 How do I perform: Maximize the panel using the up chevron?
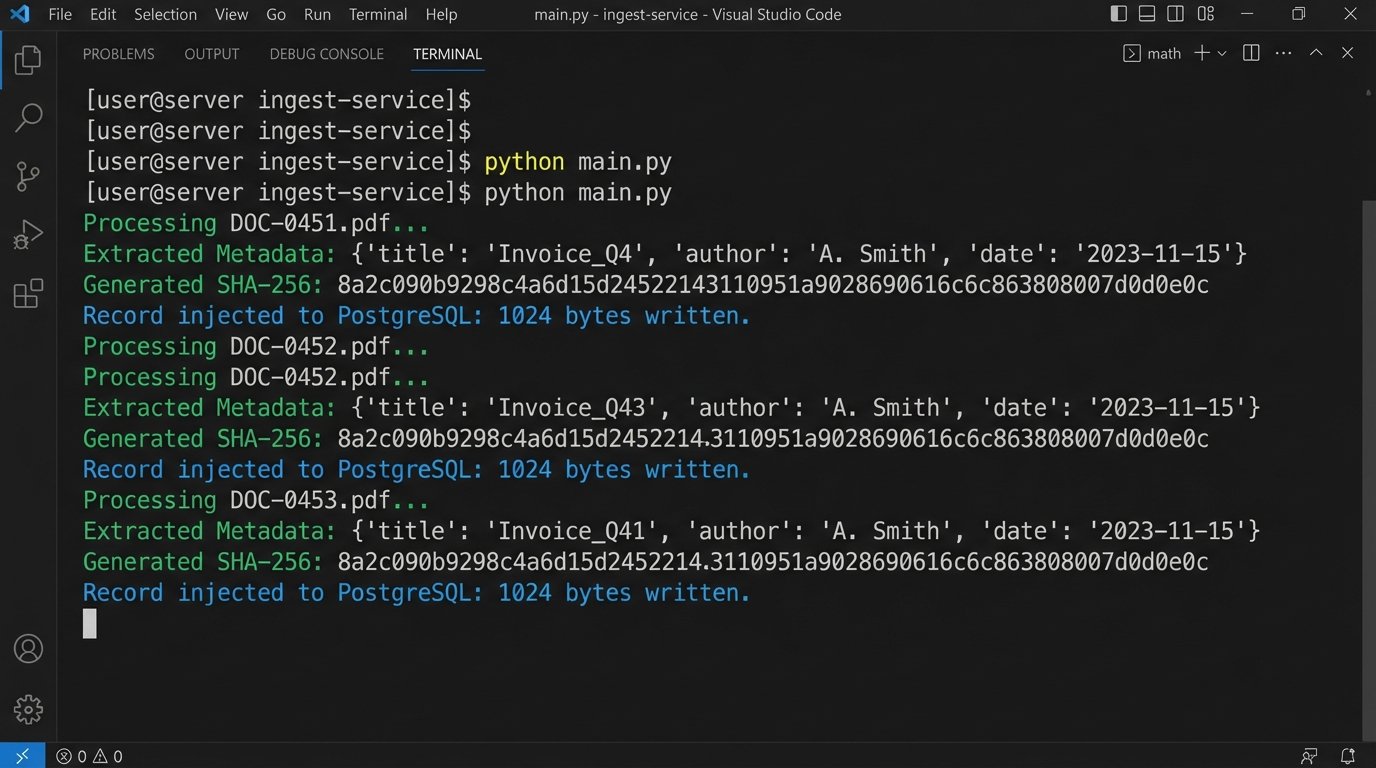click(x=1316, y=54)
